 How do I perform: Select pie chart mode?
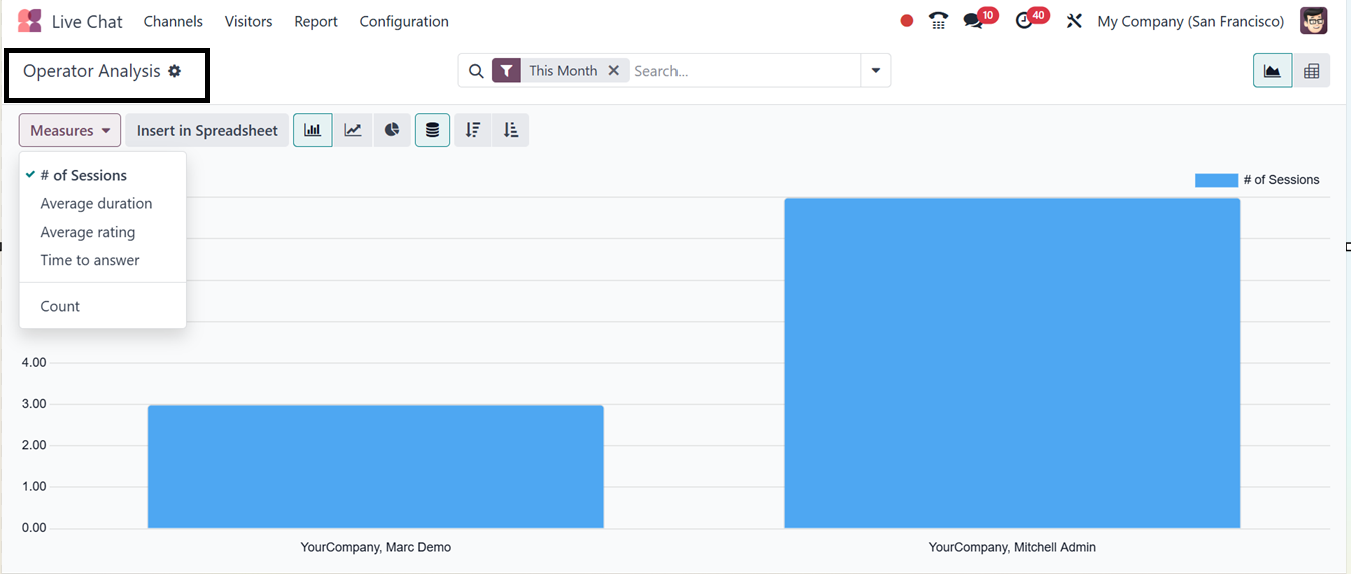coord(392,130)
